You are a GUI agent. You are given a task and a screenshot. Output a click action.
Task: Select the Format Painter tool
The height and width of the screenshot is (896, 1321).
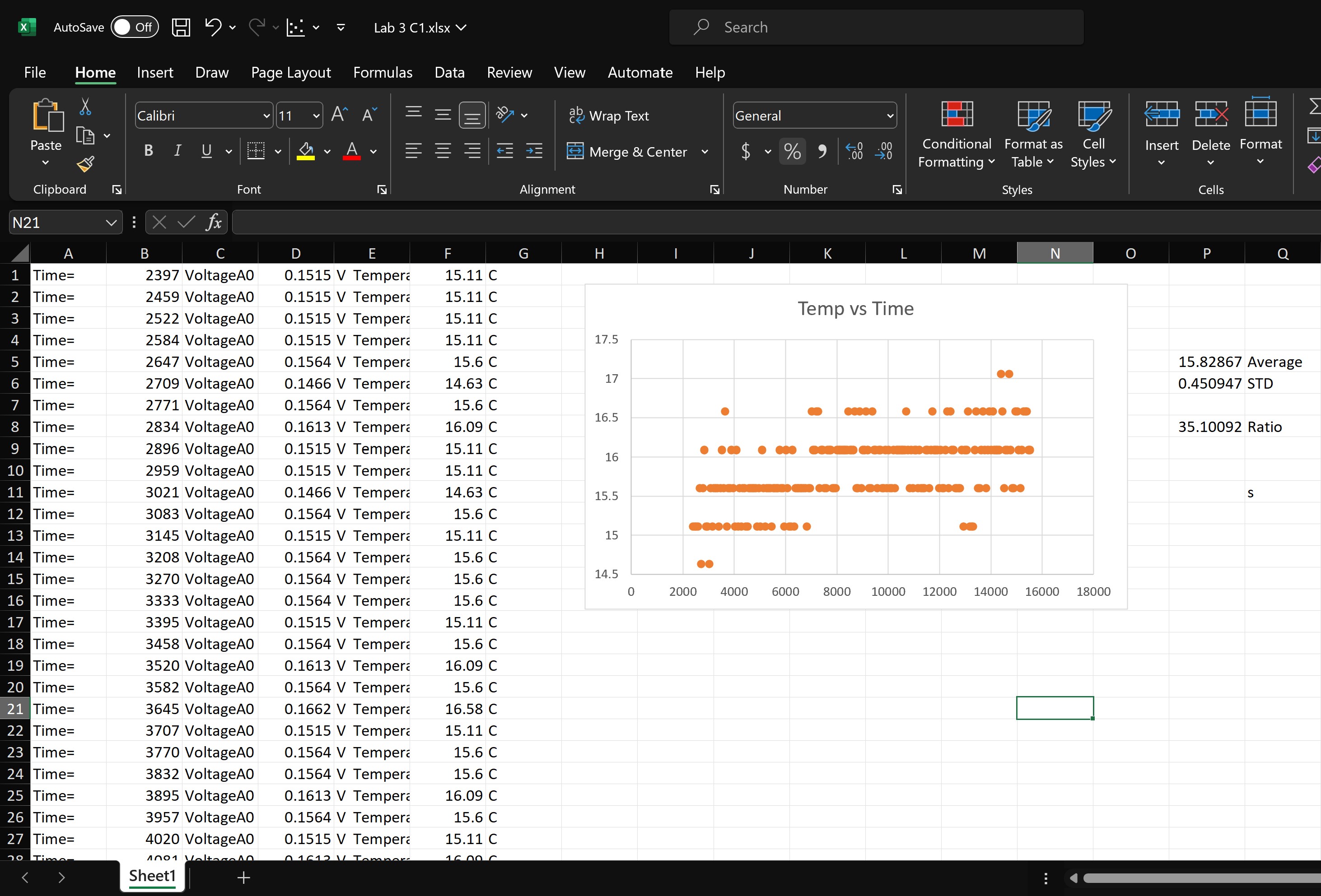86,164
